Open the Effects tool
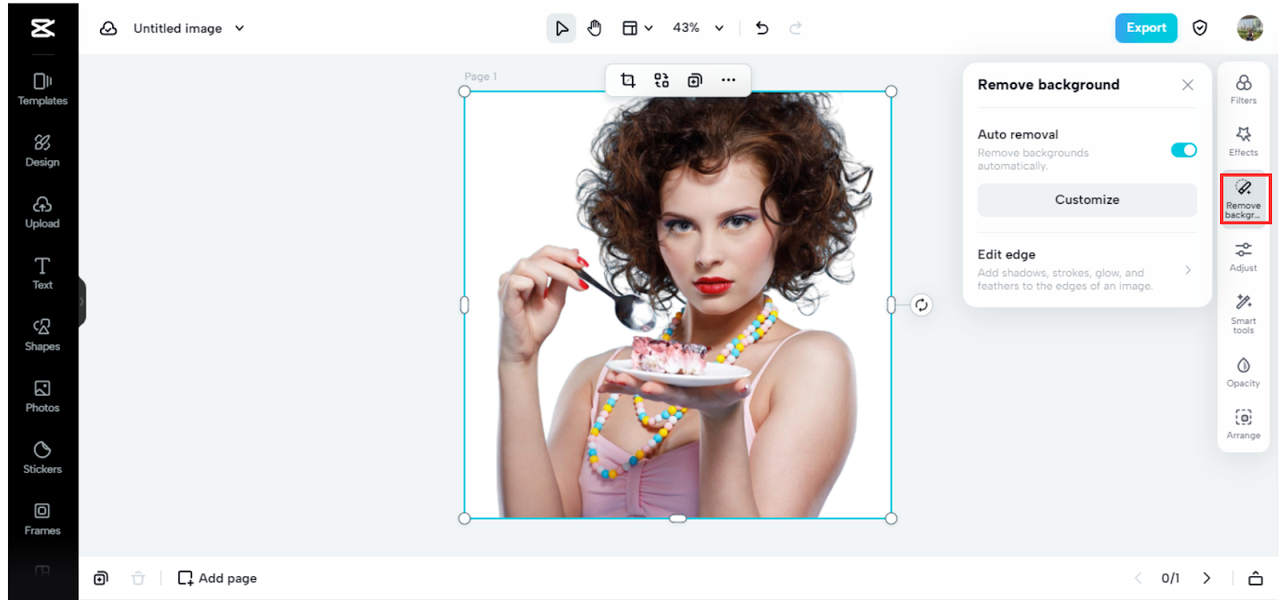Viewport: 1280px width, 600px height. [x=1244, y=141]
